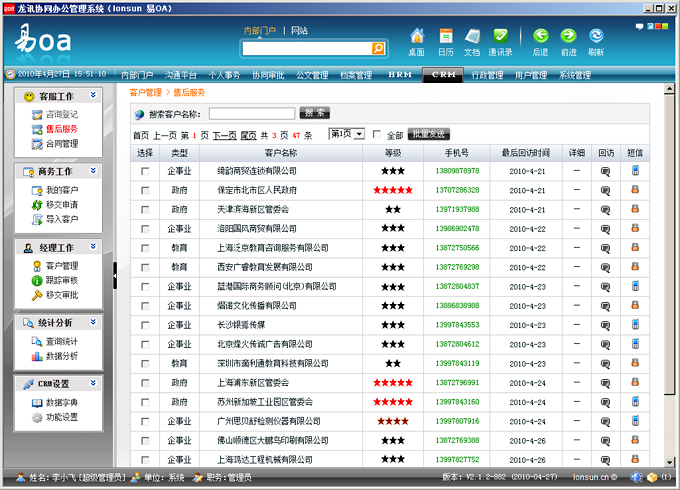Image resolution: width=680 pixels, height=490 pixels.
Task: Go to 下一页 next page link
Action: click(x=225, y=136)
